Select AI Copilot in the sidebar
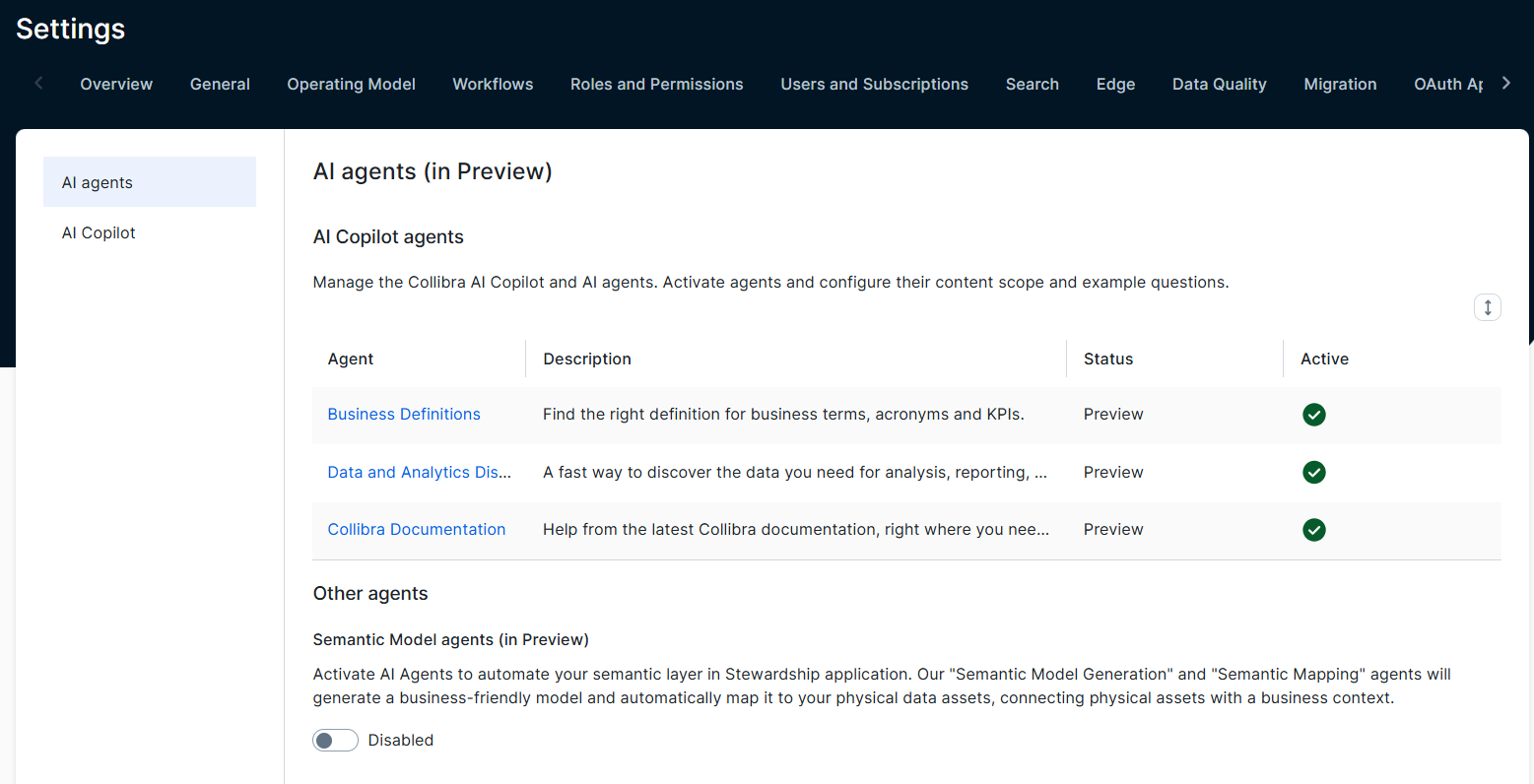 99,233
